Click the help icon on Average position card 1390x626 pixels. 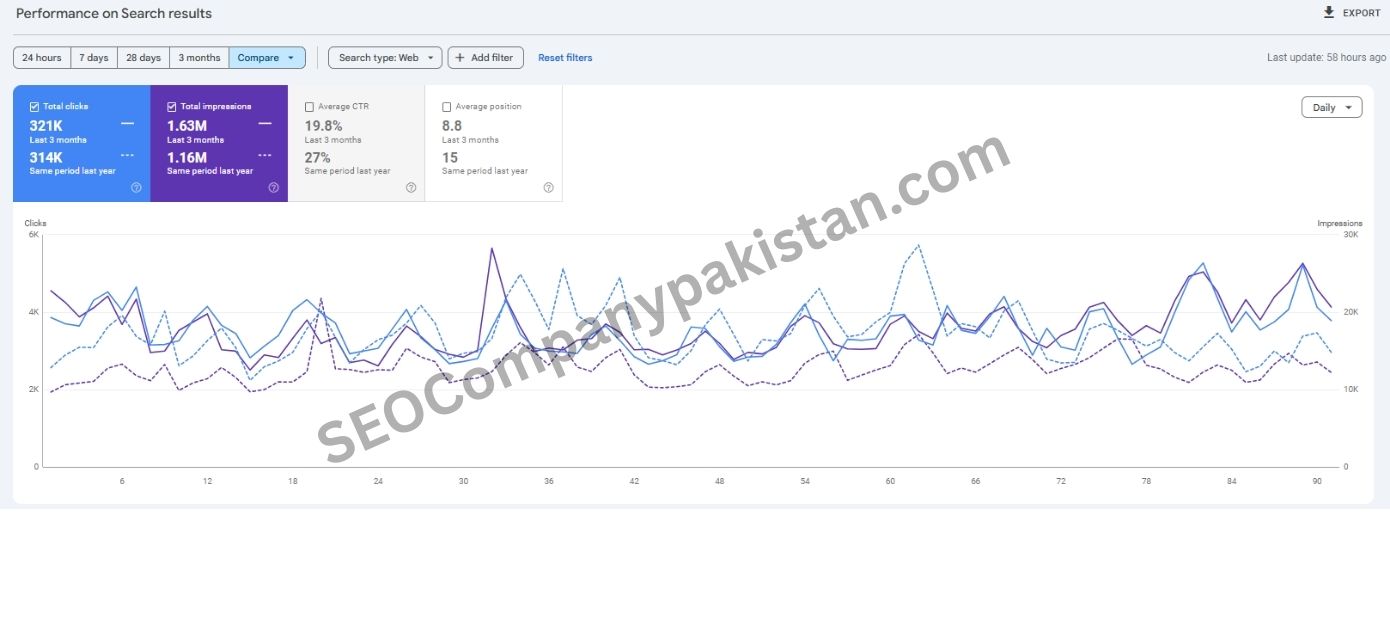(x=548, y=187)
